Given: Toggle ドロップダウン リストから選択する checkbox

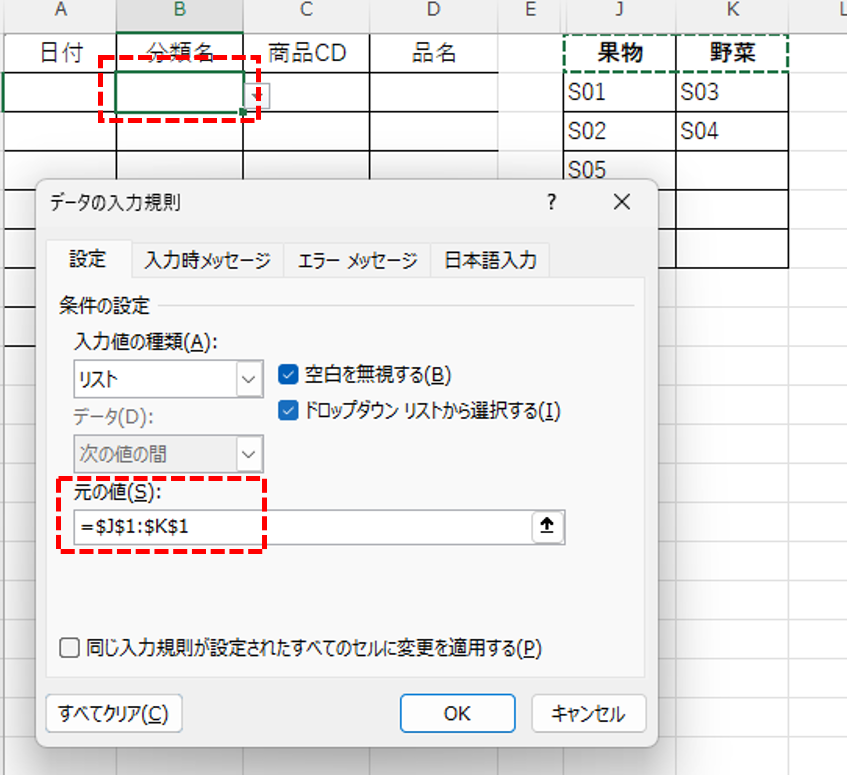Looking at the screenshot, I should tap(288, 410).
